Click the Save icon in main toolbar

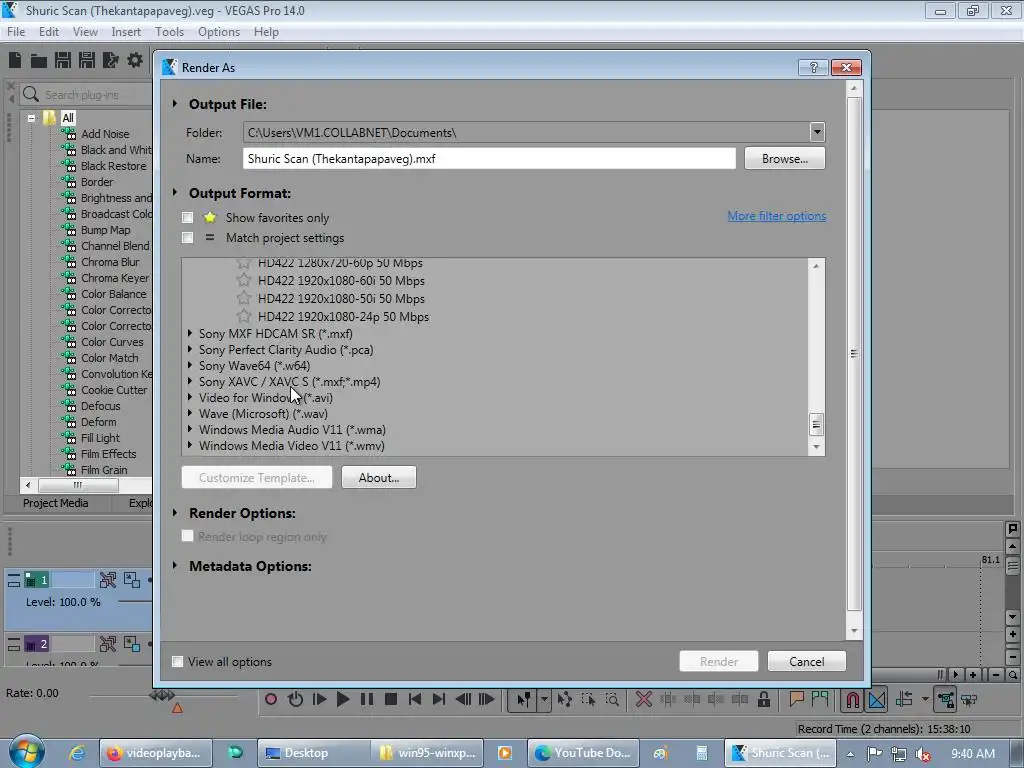pyautogui.click(x=63, y=61)
